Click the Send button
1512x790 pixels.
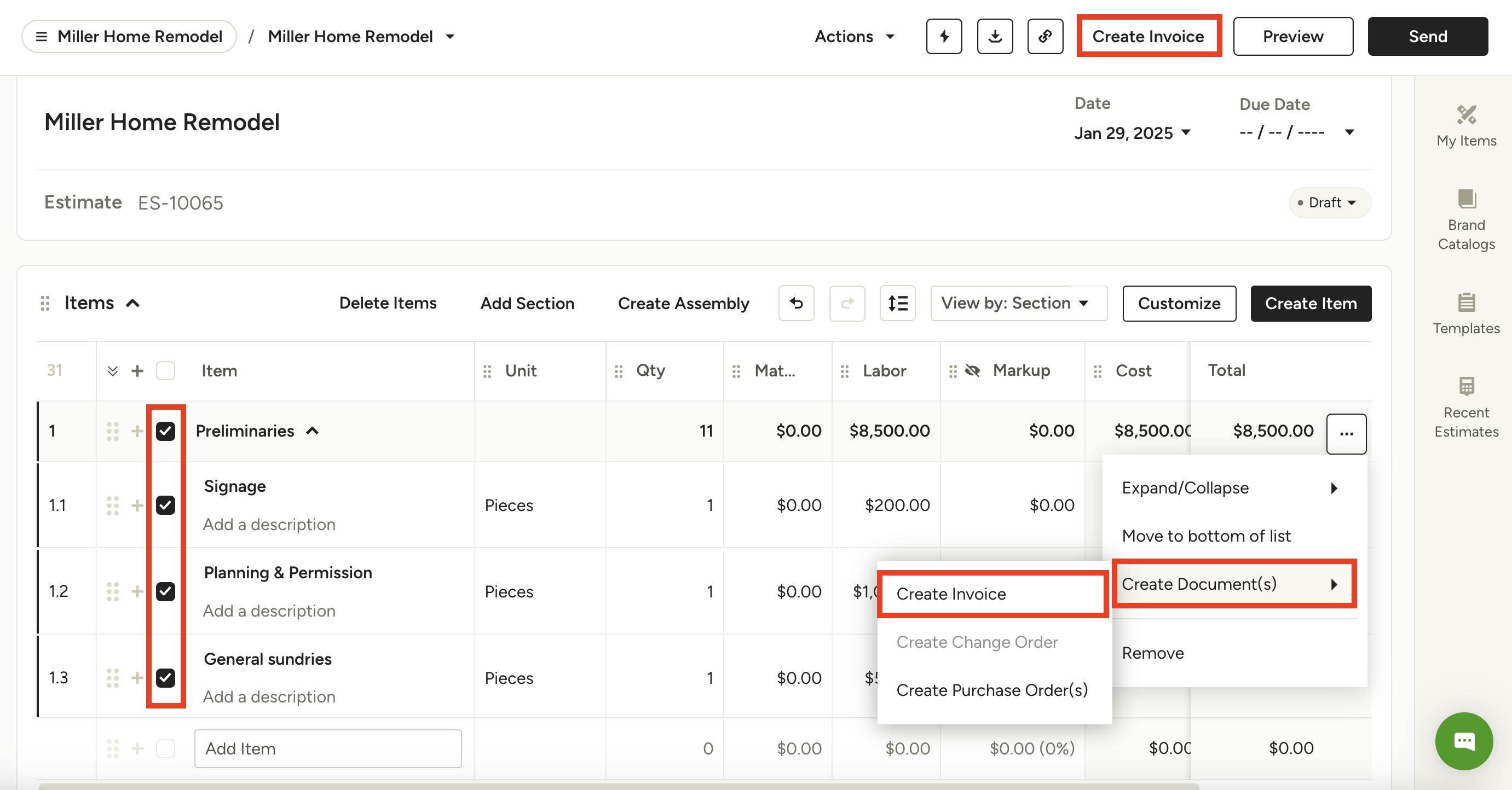coord(1428,36)
